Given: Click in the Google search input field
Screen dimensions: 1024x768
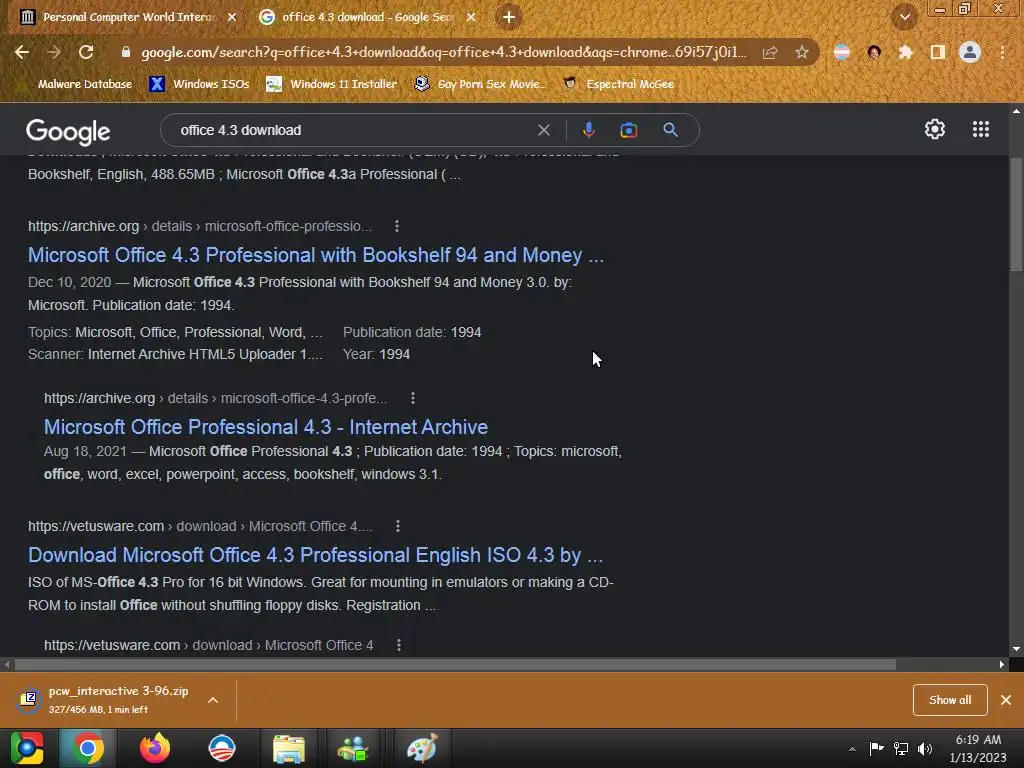Looking at the screenshot, I should pyautogui.click(x=353, y=130).
